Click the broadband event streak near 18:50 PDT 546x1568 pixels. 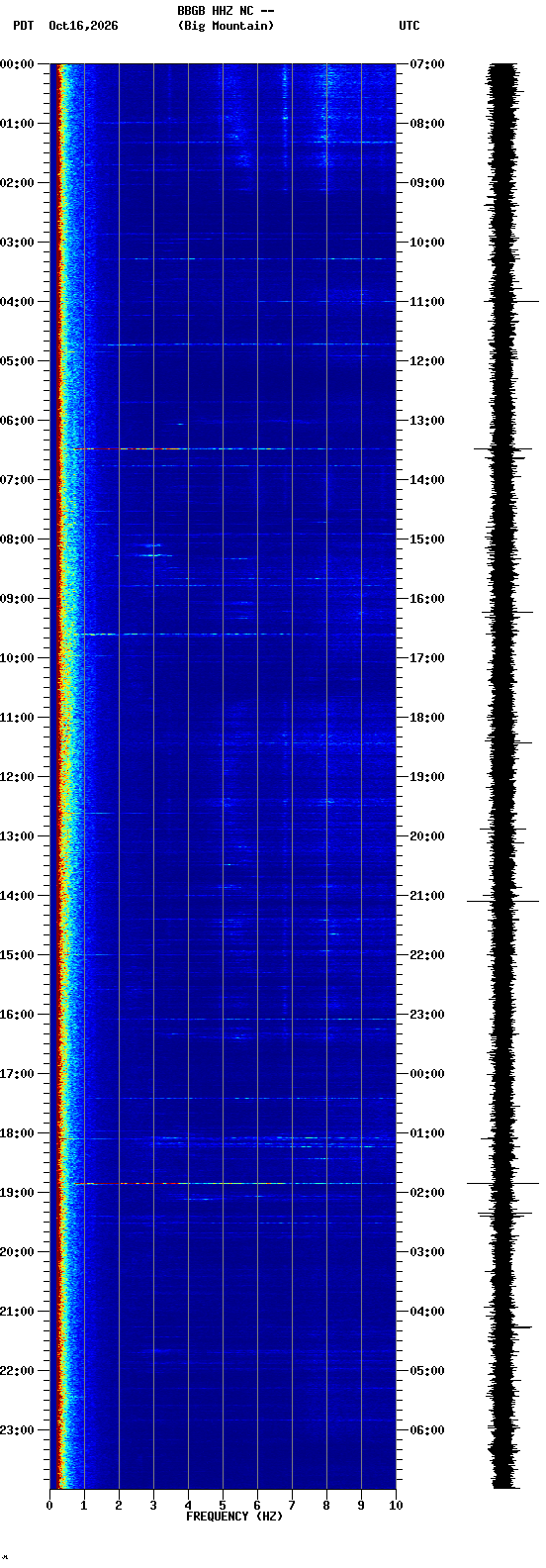point(227,1183)
